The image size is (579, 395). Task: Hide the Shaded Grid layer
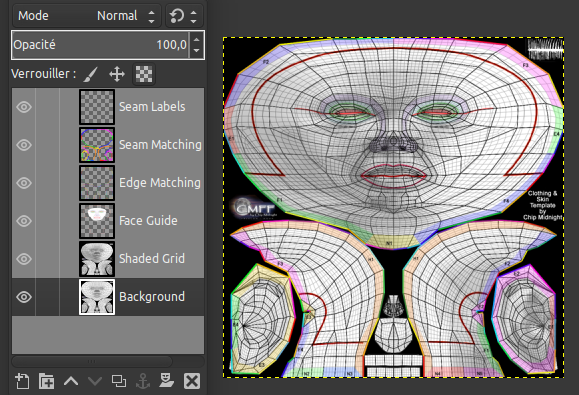(x=24, y=259)
